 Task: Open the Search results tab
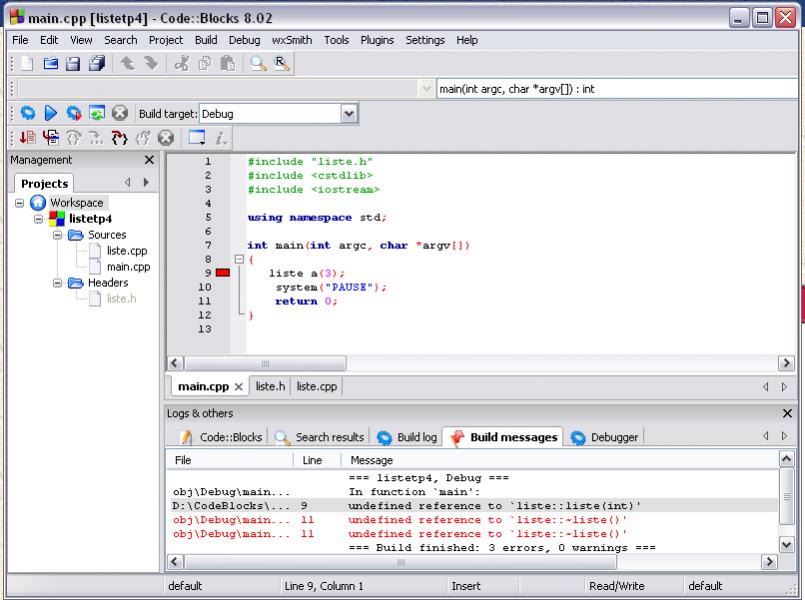tap(320, 437)
